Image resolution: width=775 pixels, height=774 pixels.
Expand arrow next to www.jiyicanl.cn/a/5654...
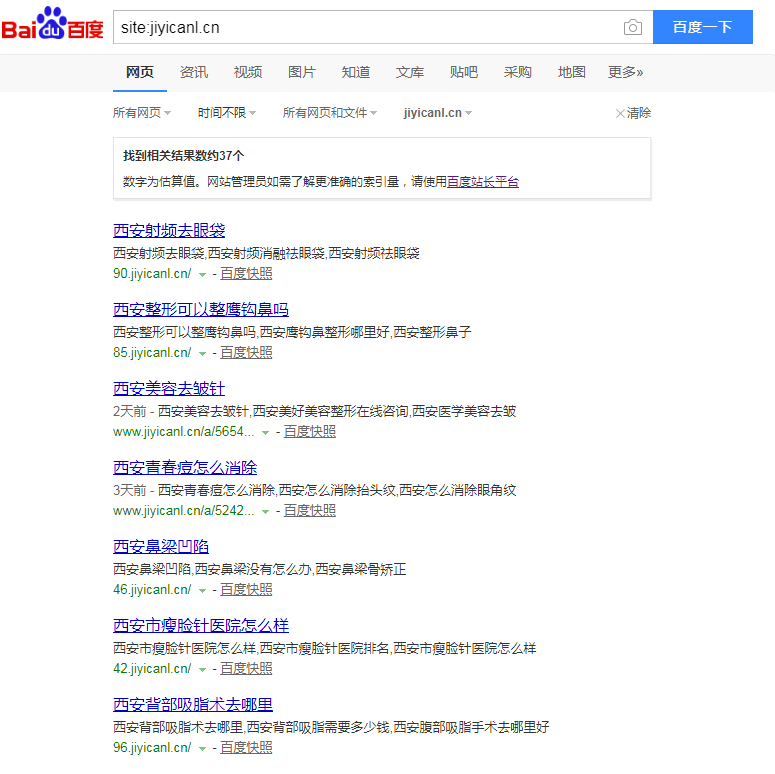coord(265,433)
